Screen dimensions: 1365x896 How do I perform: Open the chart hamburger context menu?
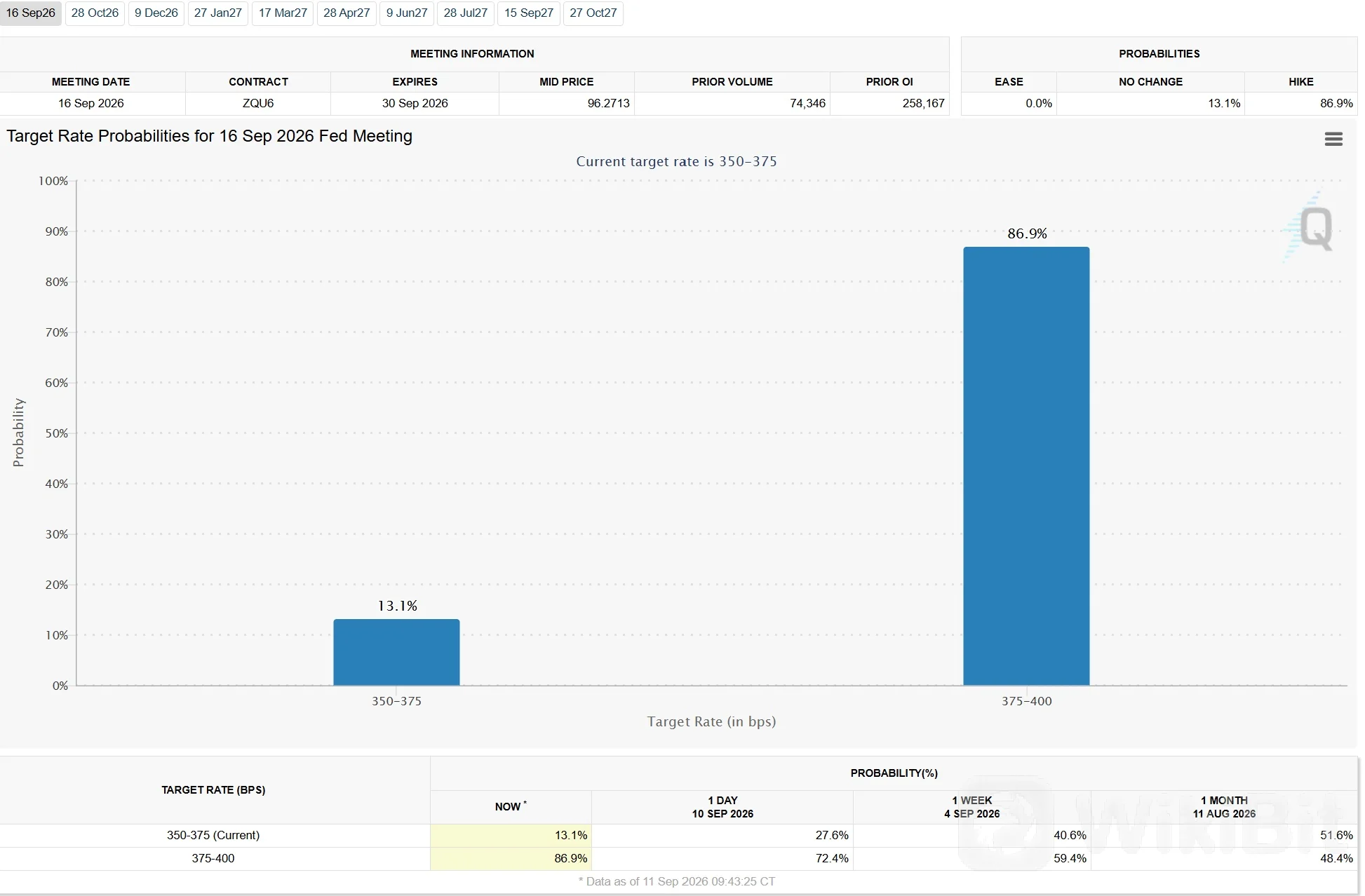1333,139
